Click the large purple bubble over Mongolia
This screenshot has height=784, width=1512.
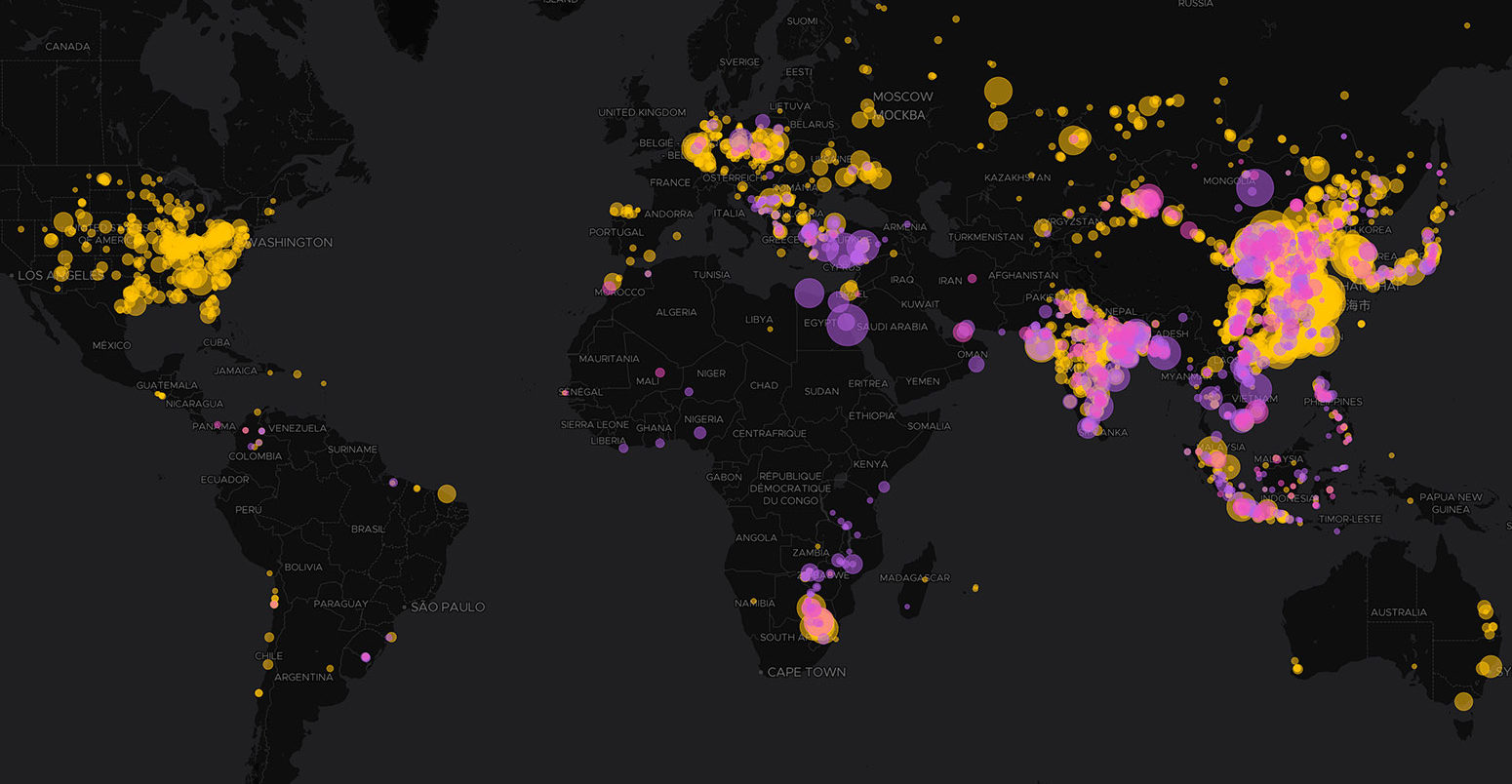pos(1254,188)
